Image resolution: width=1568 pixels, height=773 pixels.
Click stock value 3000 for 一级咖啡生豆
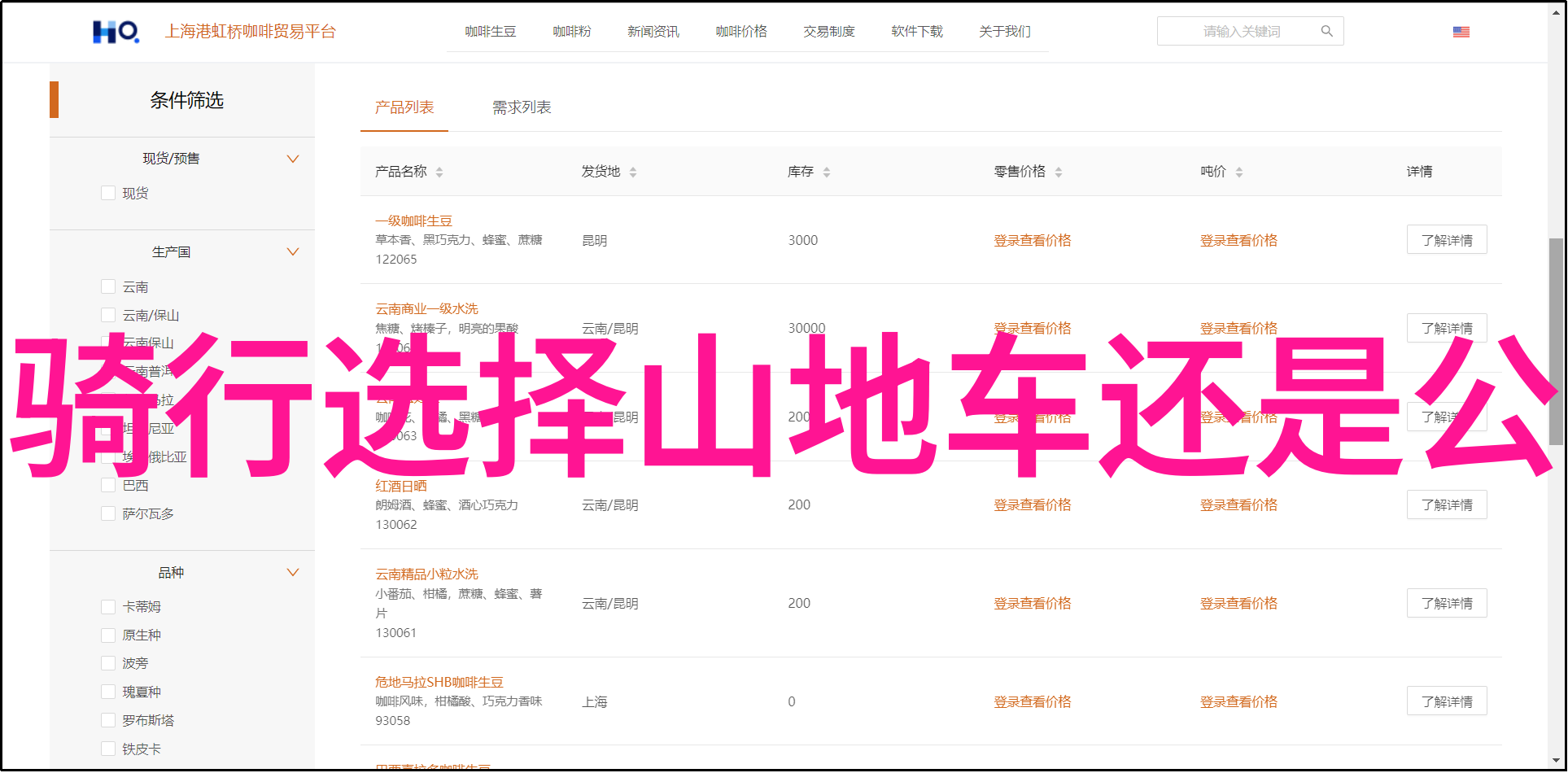[802, 240]
